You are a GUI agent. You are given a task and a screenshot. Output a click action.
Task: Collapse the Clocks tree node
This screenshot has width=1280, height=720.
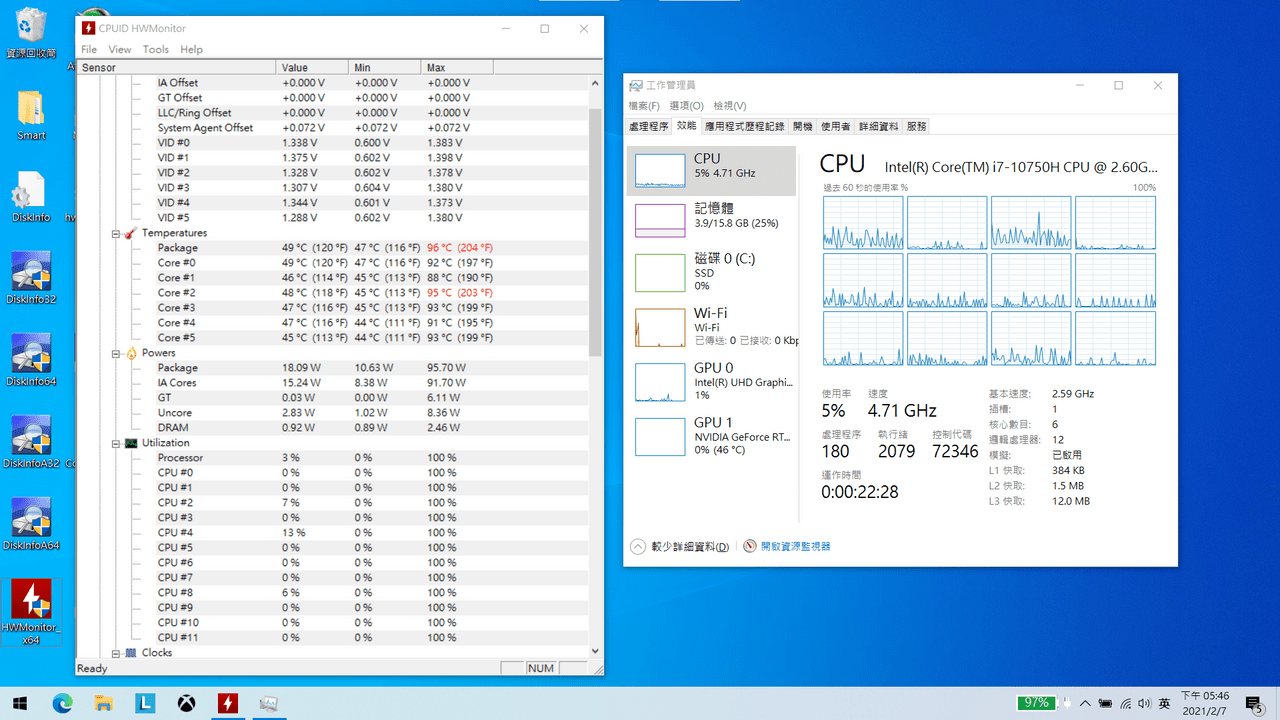116,653
